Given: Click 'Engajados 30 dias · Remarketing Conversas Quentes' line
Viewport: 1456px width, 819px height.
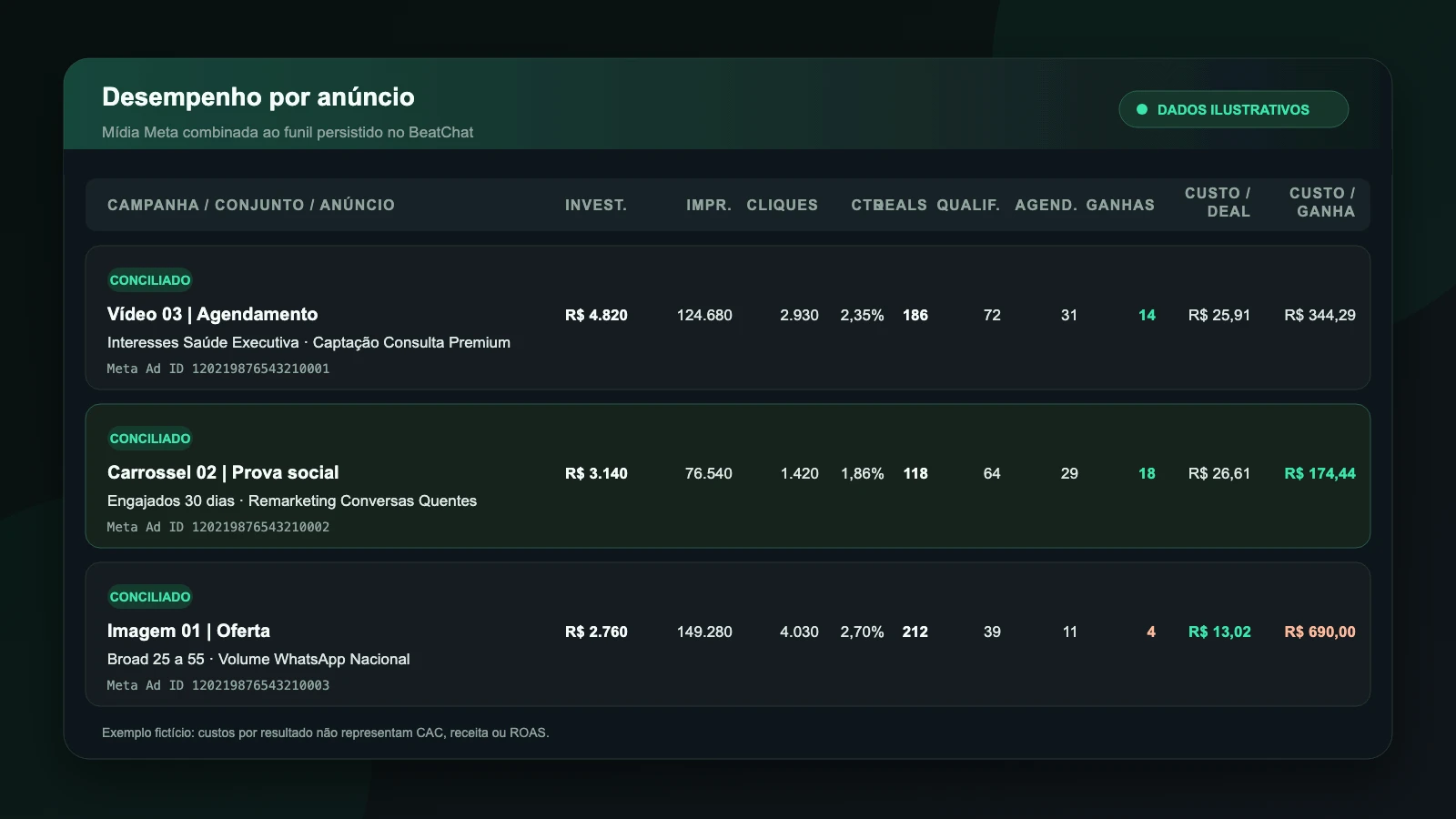Looking at the screenshot, I should coord(292,500).
